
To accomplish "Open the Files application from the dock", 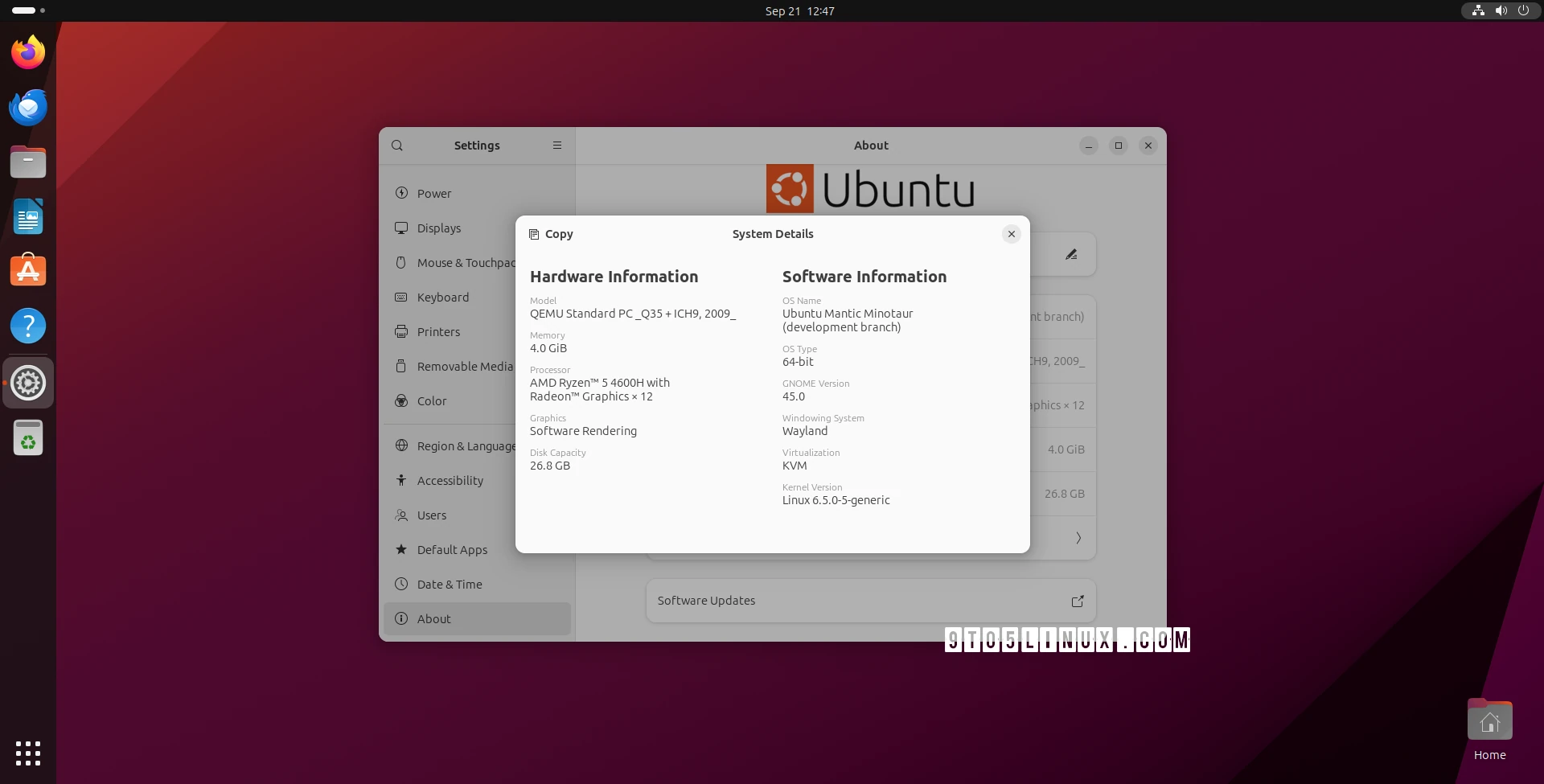I will click(x=27, y=162).
